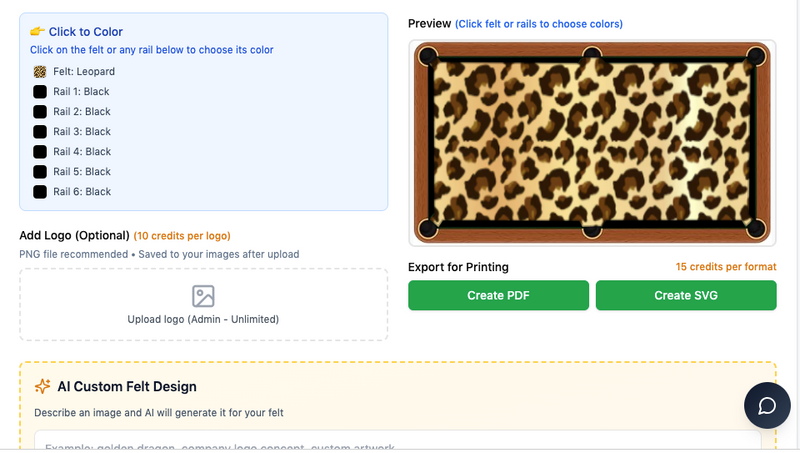Select the Rail 1 black color swatch
800x453 pixels.
point(40,92)
